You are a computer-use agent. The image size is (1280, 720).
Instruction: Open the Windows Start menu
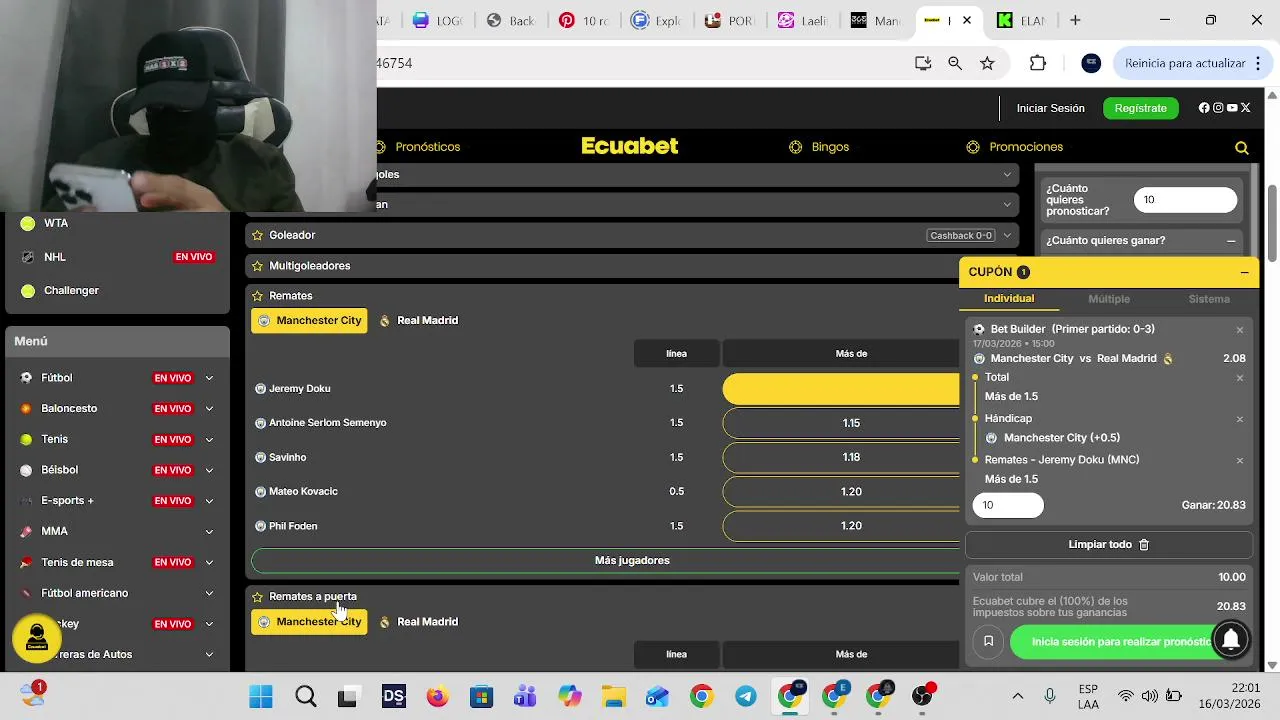(261, 697)
